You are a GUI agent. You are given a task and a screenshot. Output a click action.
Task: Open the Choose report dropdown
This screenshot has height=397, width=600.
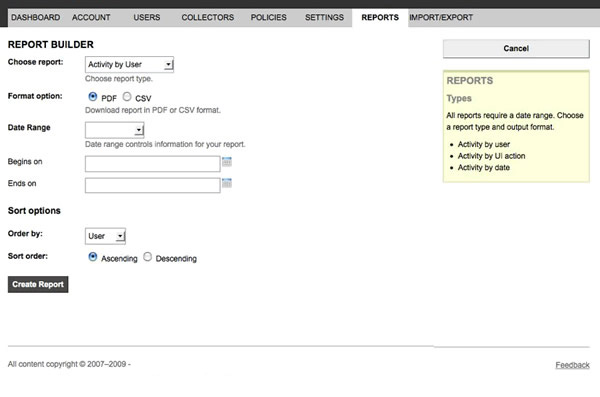coord(129,65)
